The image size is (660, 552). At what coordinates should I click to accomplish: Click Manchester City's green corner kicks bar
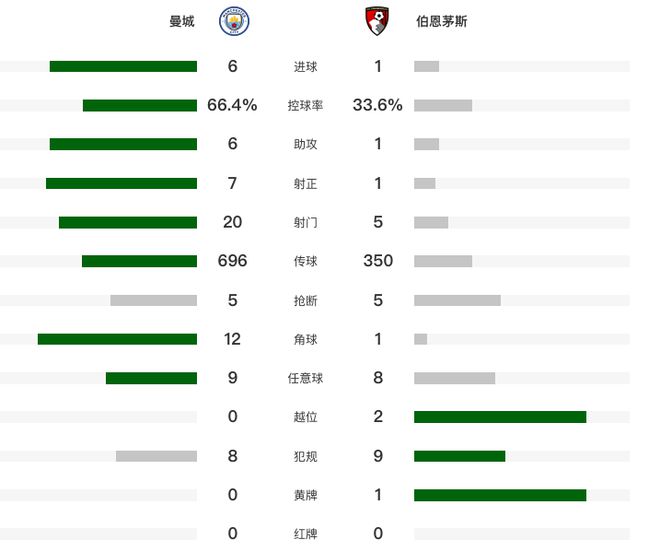(x=117, y=339)
